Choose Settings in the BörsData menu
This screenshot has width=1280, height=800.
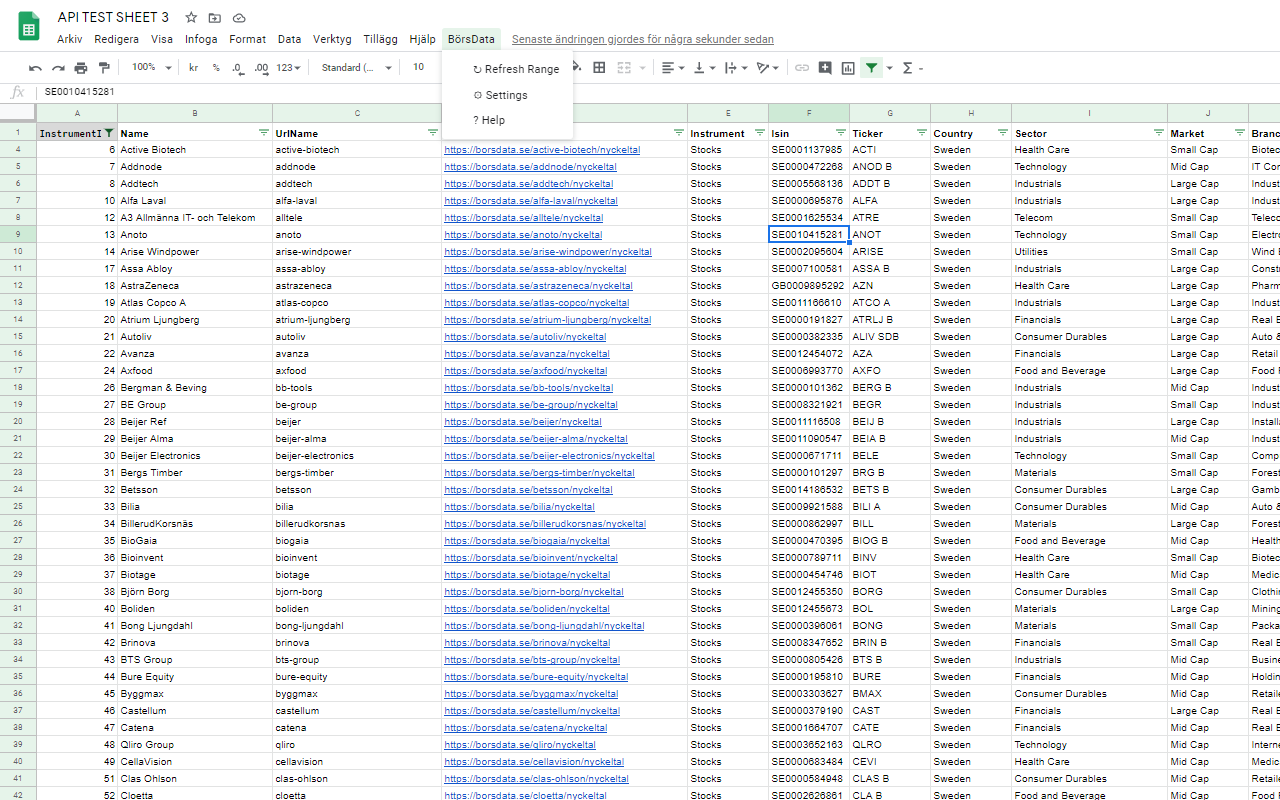507,95
